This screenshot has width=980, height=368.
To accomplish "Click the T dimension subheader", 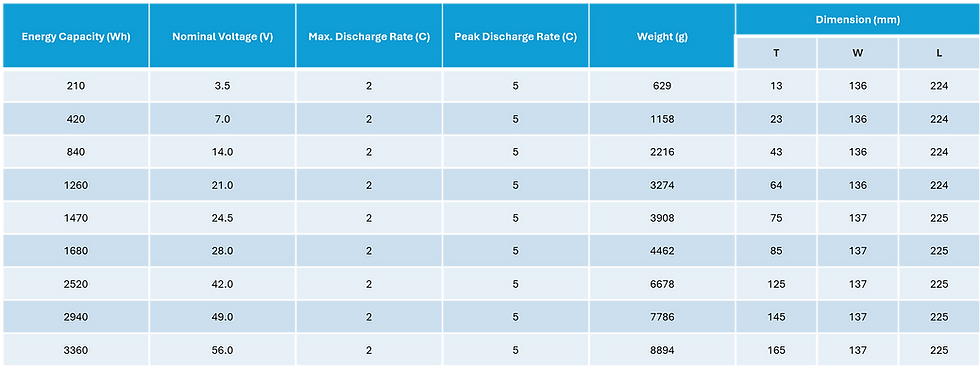I will coord(776,53).
